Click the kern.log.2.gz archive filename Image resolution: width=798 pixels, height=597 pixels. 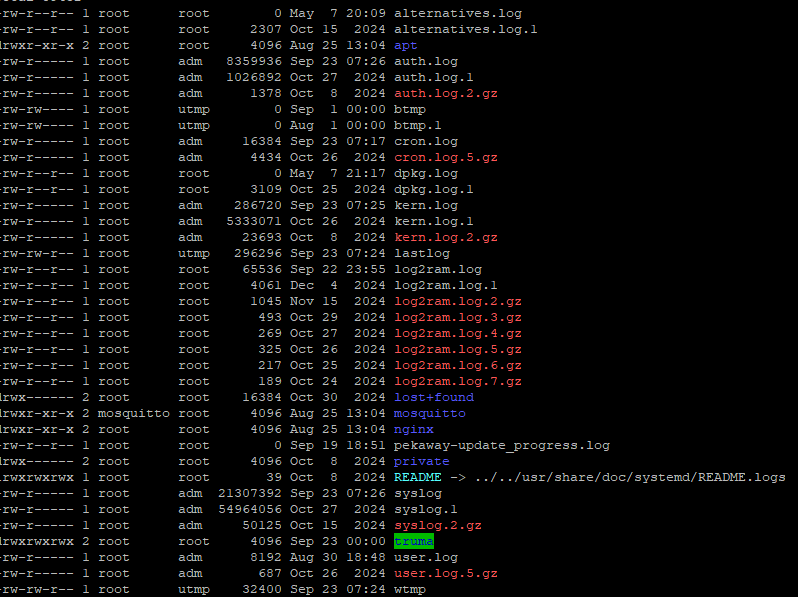point(445,237)
